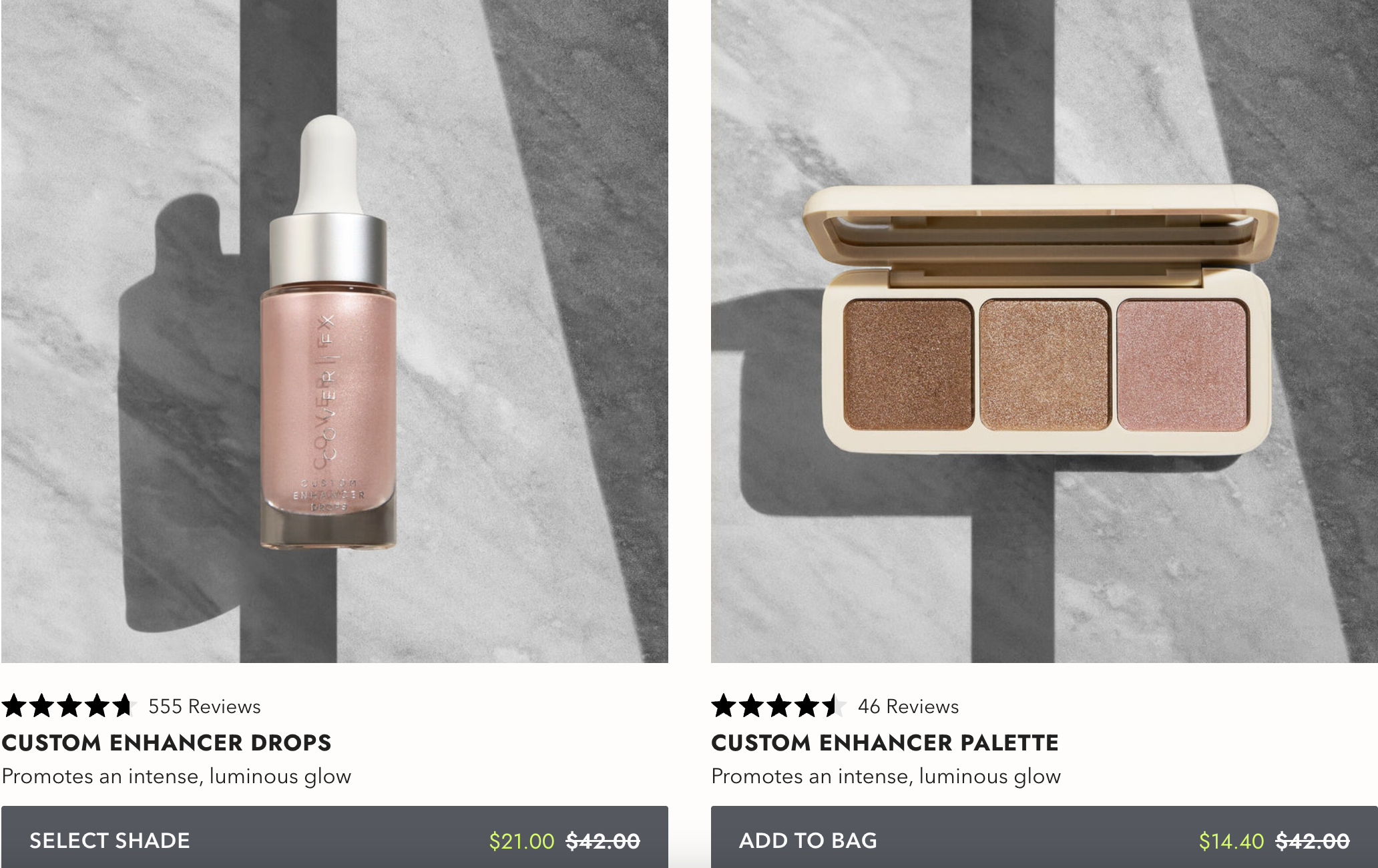The width and height of the screenshot is (1378, 868).
Task: Click the pink shade in the palette
Action: [x=1182, y=365]
